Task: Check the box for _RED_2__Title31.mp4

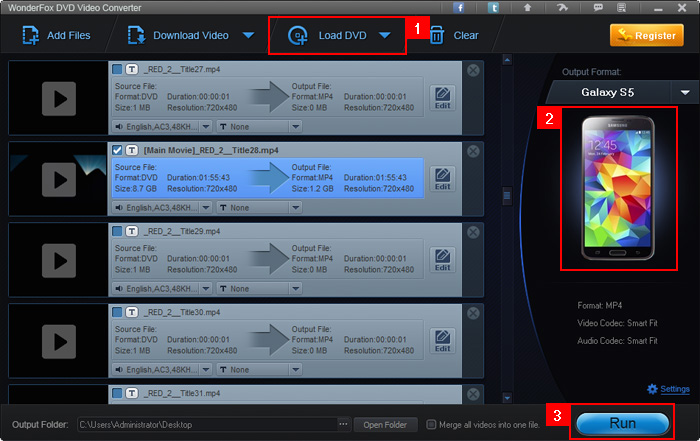Action: [117, 393]
